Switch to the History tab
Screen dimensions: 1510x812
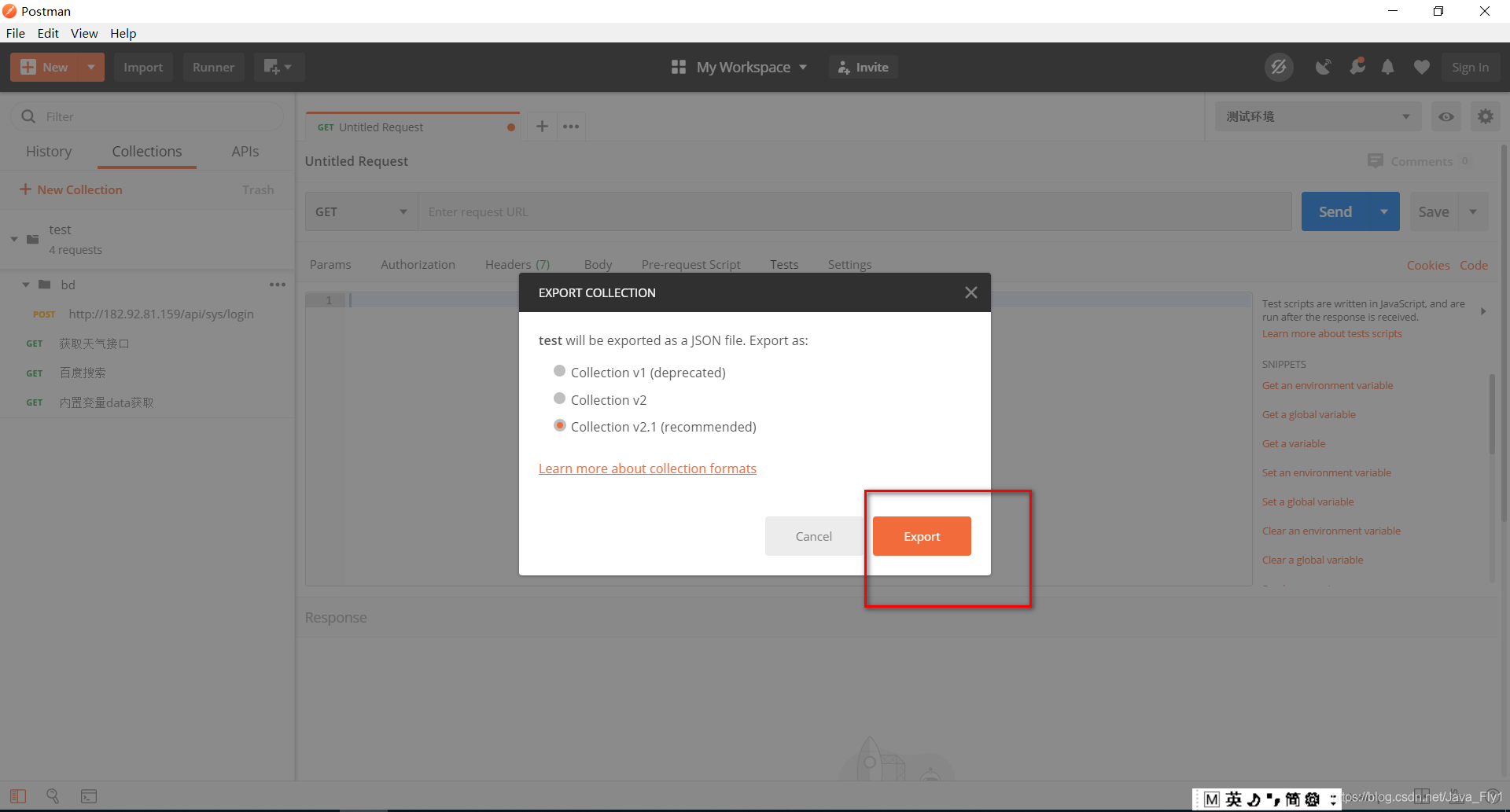tap(49, 151)
